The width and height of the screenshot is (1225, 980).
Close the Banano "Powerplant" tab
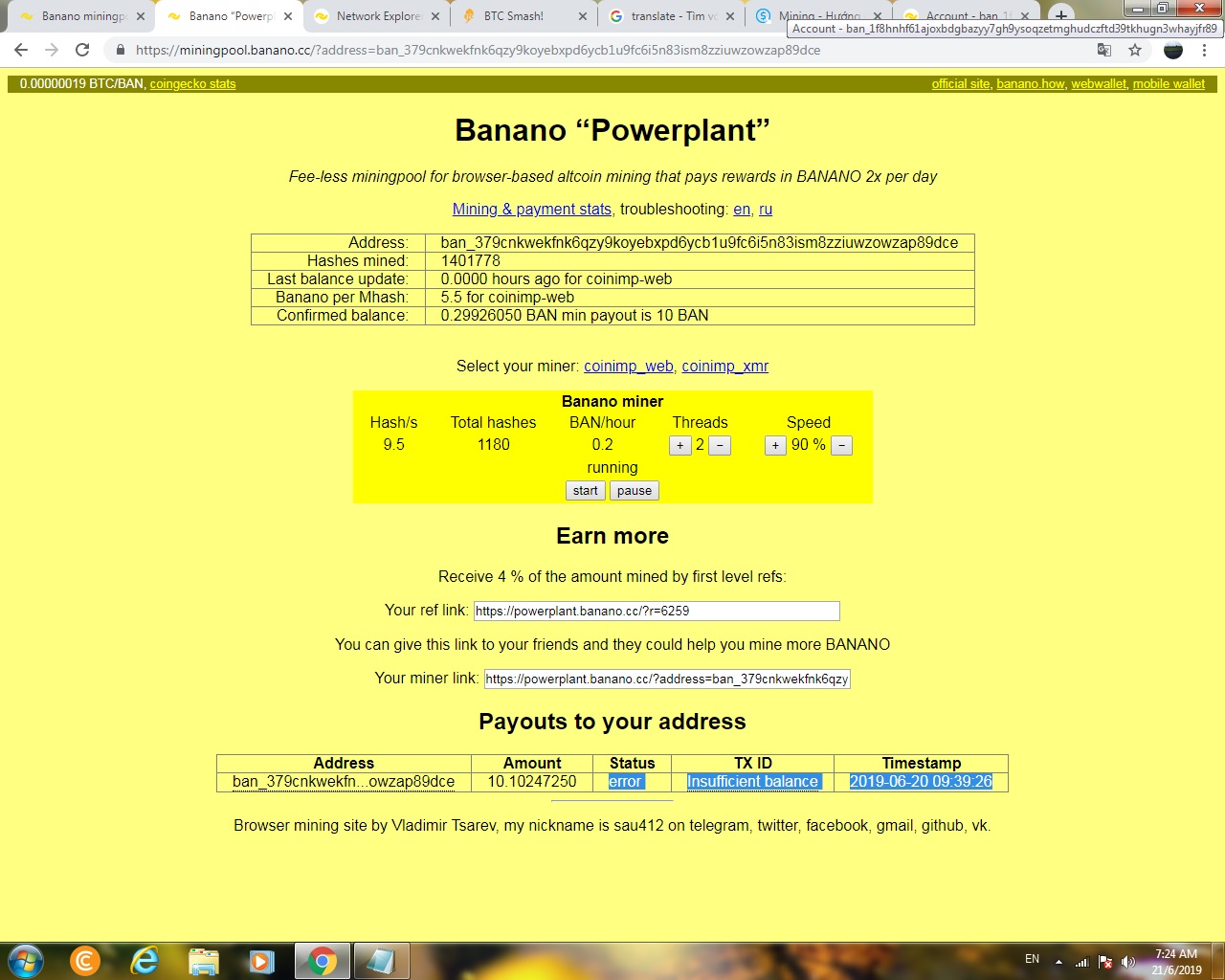(288, 16)
